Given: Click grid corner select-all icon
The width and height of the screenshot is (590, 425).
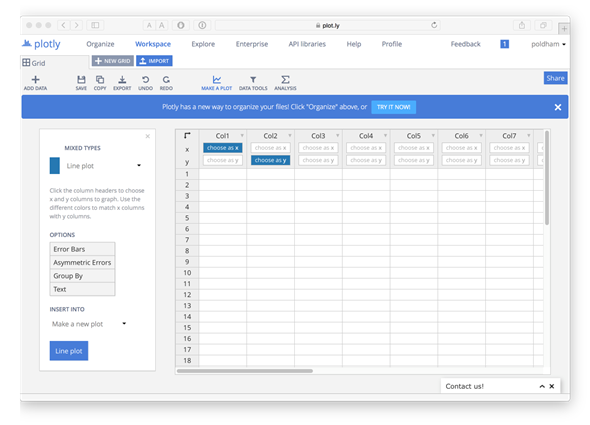Looking at the screenshot, I should [x=187, y=135].
